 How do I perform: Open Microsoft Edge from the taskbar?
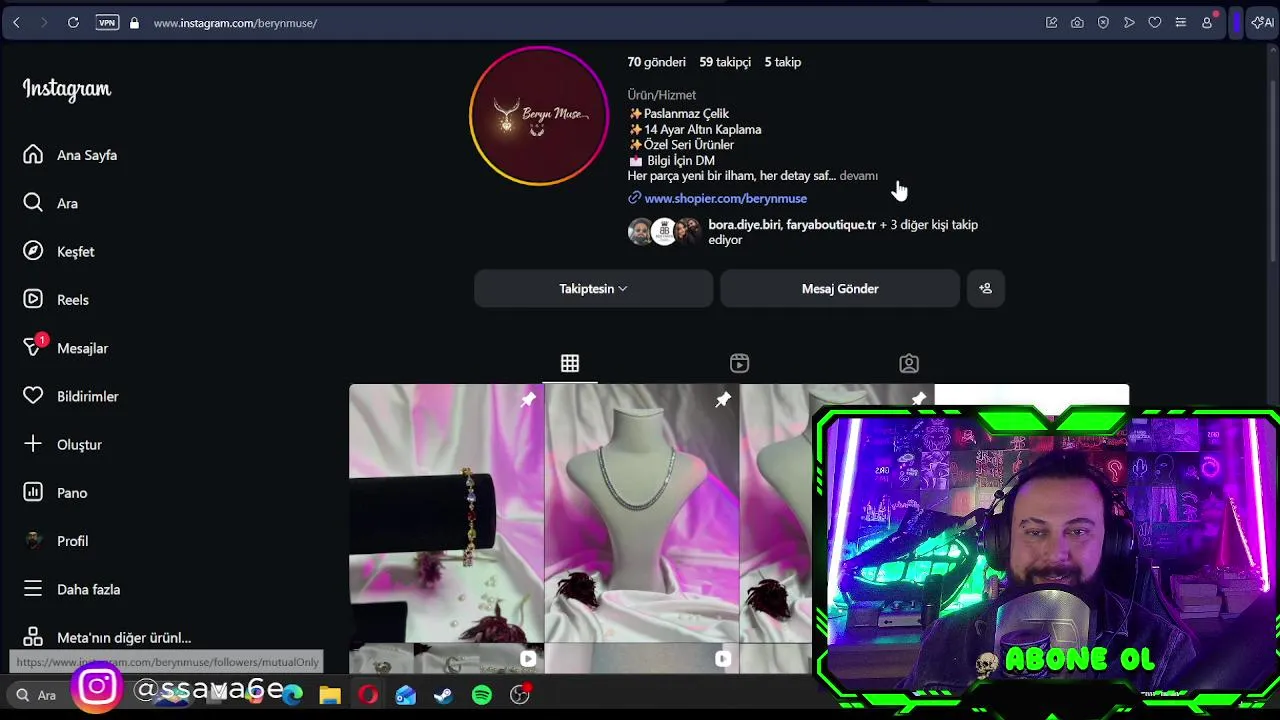pos(292,695)
